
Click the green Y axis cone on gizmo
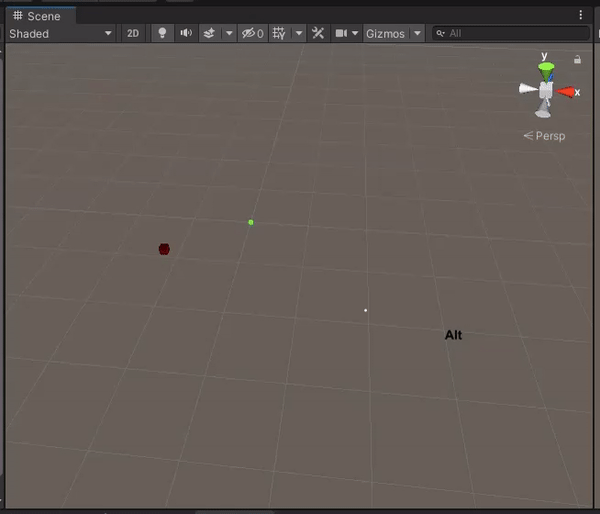[x=546, y=70]
